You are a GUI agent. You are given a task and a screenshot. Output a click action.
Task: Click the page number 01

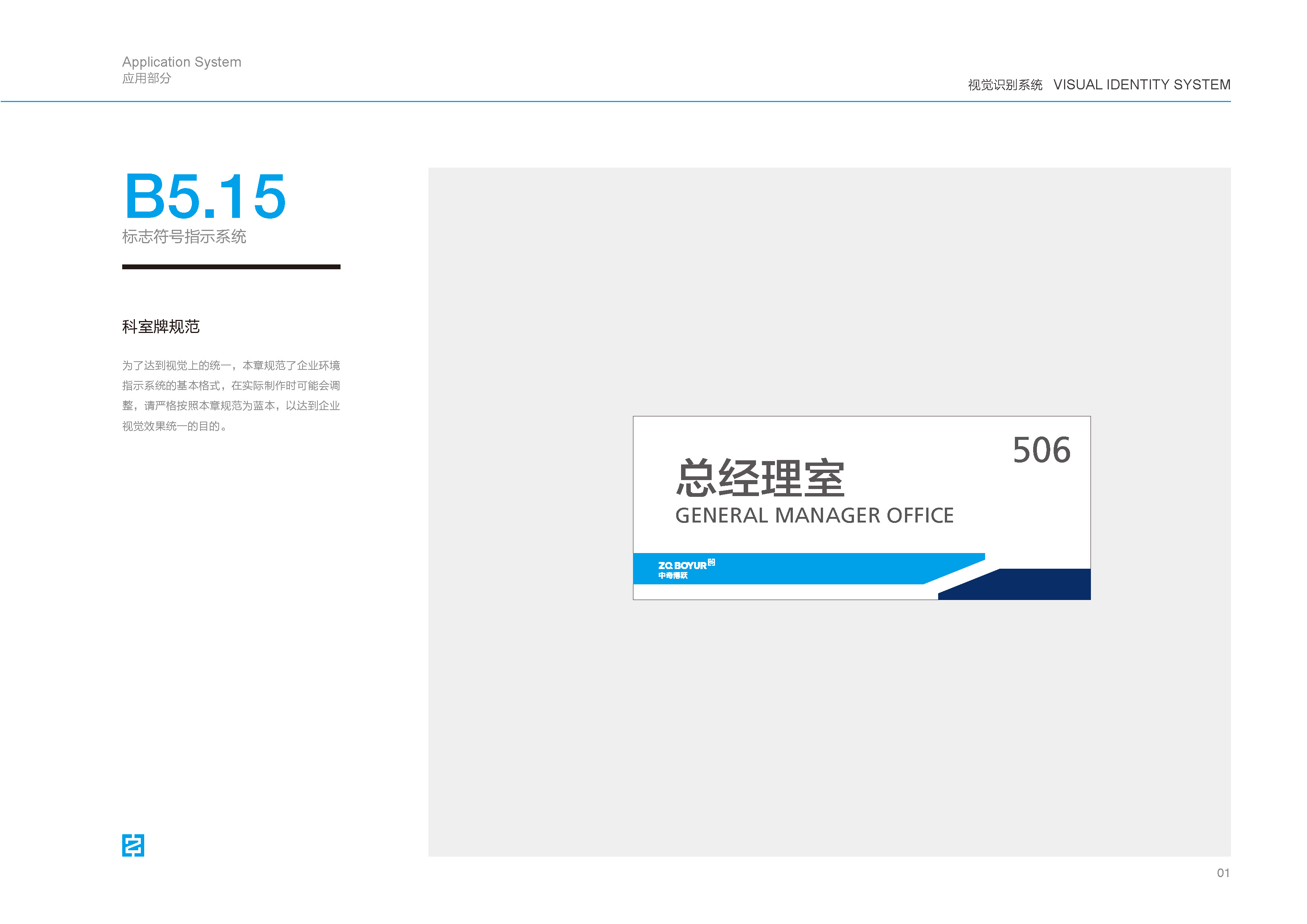click(x=1223, y=873)
